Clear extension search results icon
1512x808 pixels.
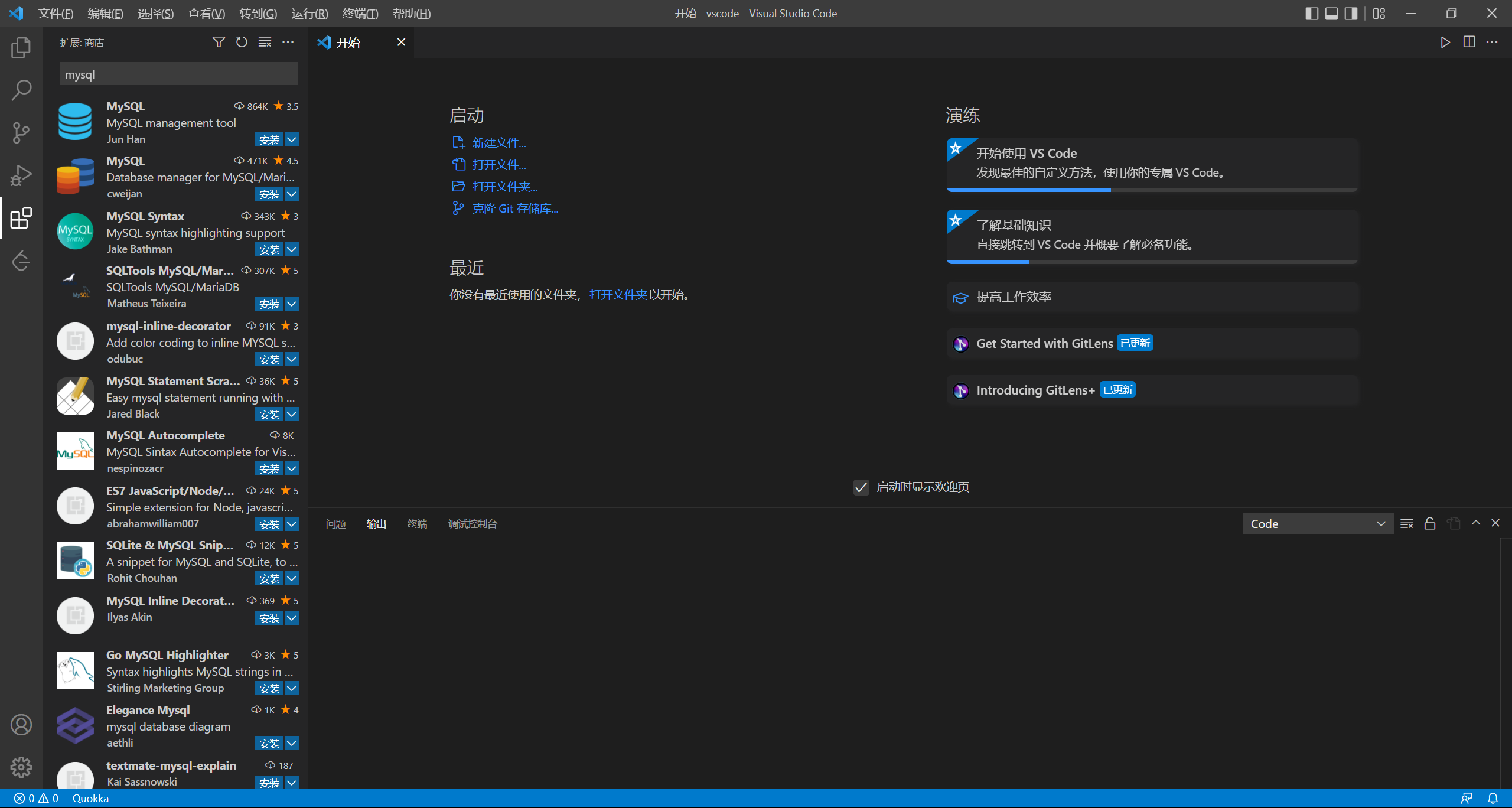(265, 42)
